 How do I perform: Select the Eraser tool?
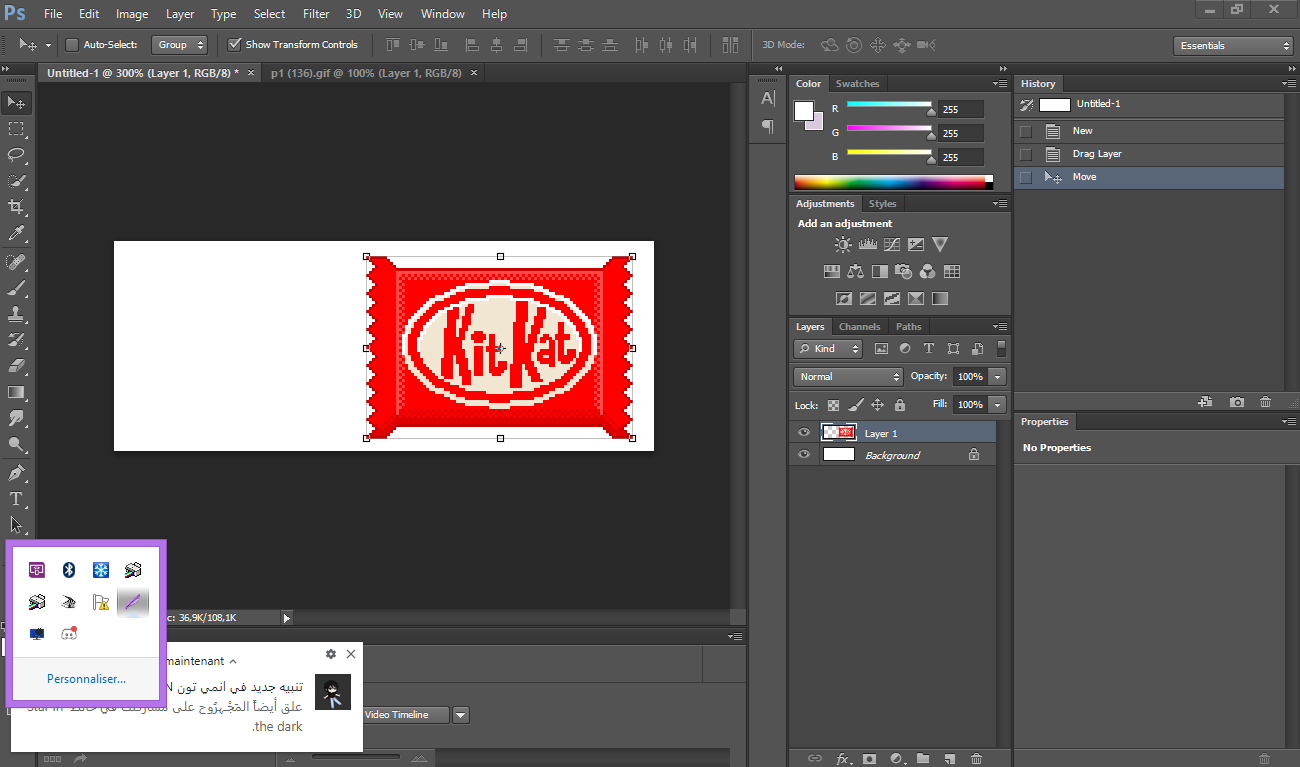[16, 366]
